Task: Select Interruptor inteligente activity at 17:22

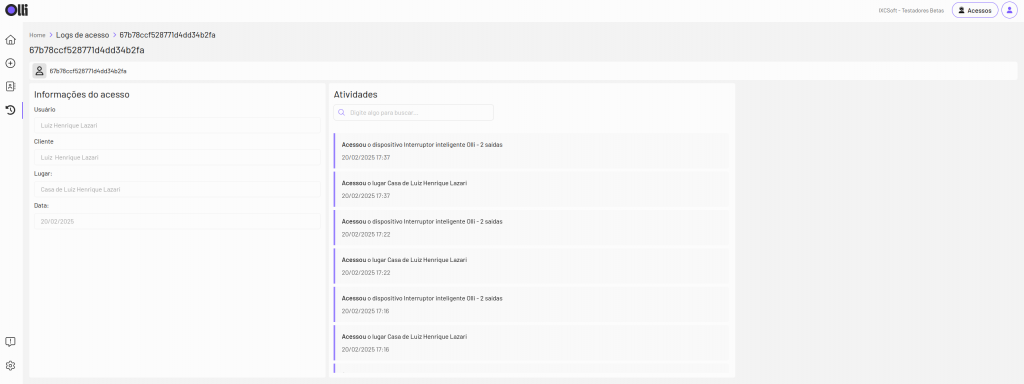Action: [x=532, y=228]
